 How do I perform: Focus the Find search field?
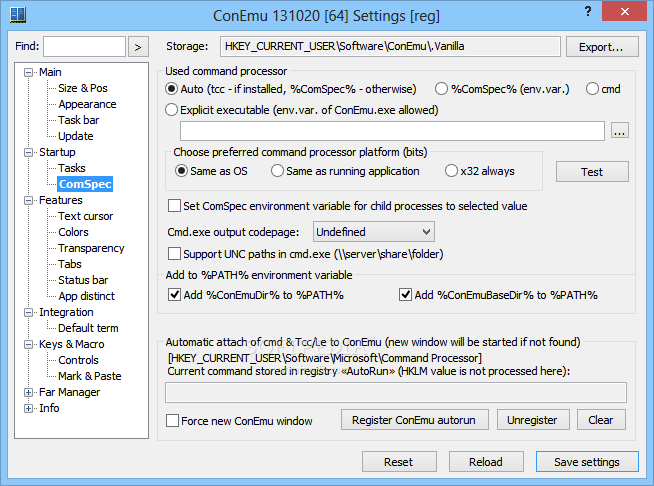tap(84, 46)
